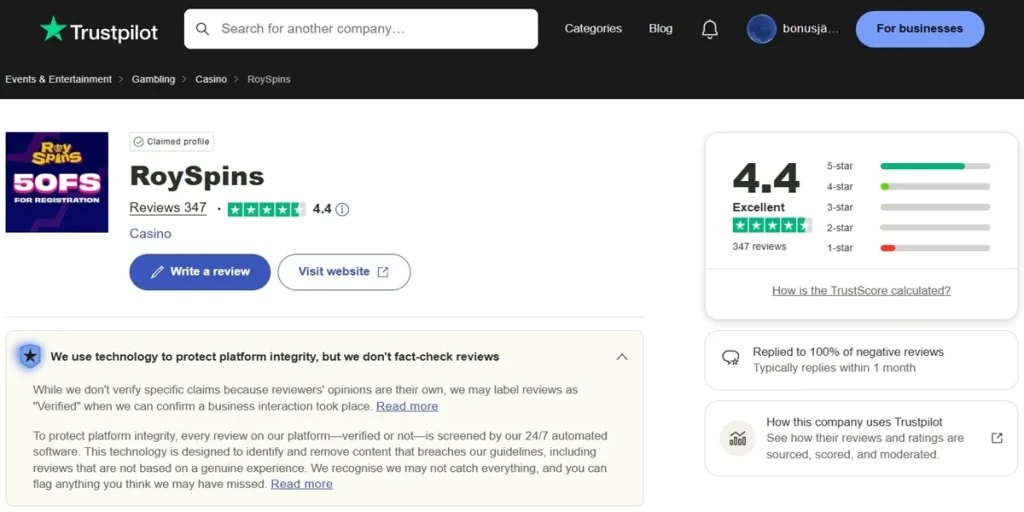The width and height of the screenshot is (1024, 512).
Task: Click the external link icon in Visit website
Action: [x=383, y=272]
